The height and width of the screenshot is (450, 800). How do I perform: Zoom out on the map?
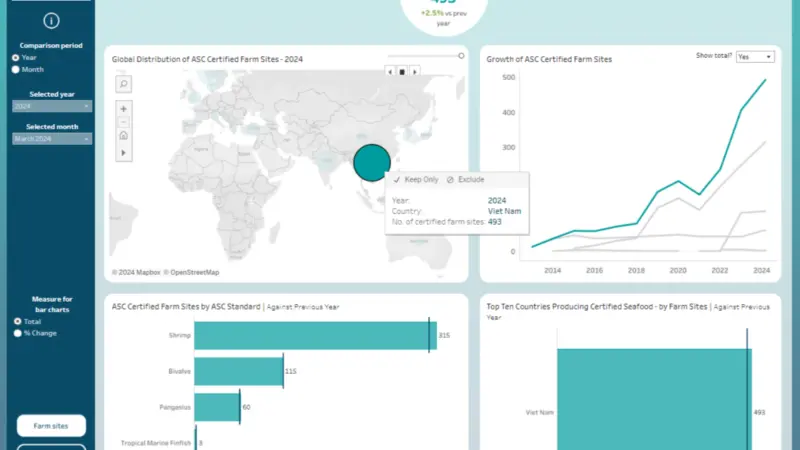123,122
